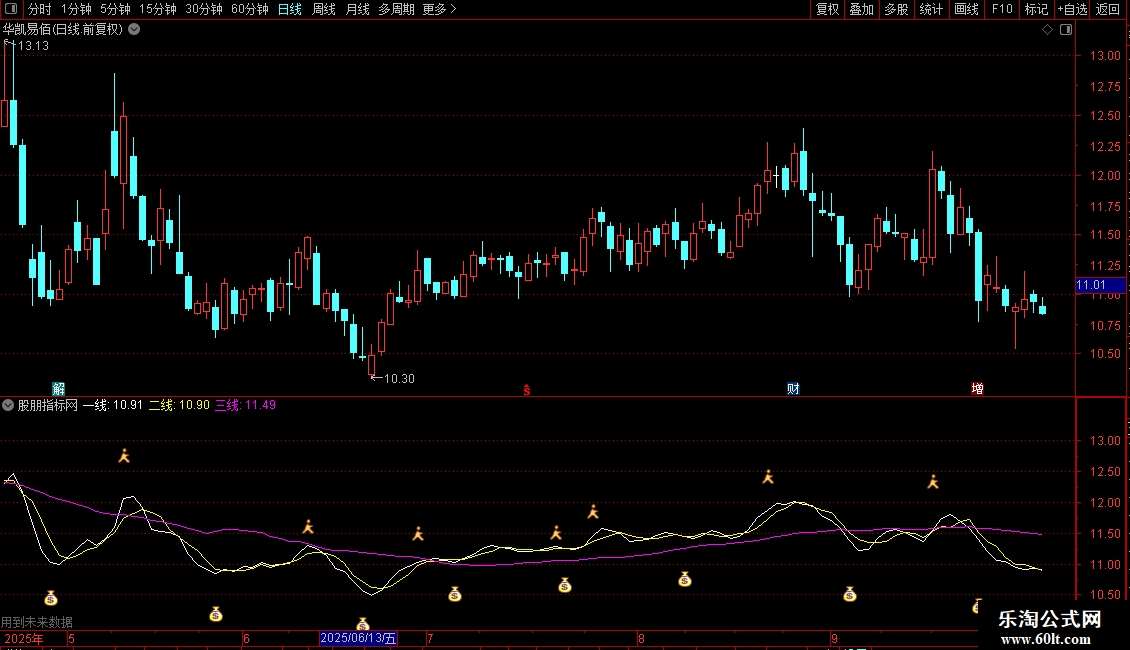Click 返回 to go back
Viewport: 1130px width, 650px height.
pos(1108,9)
